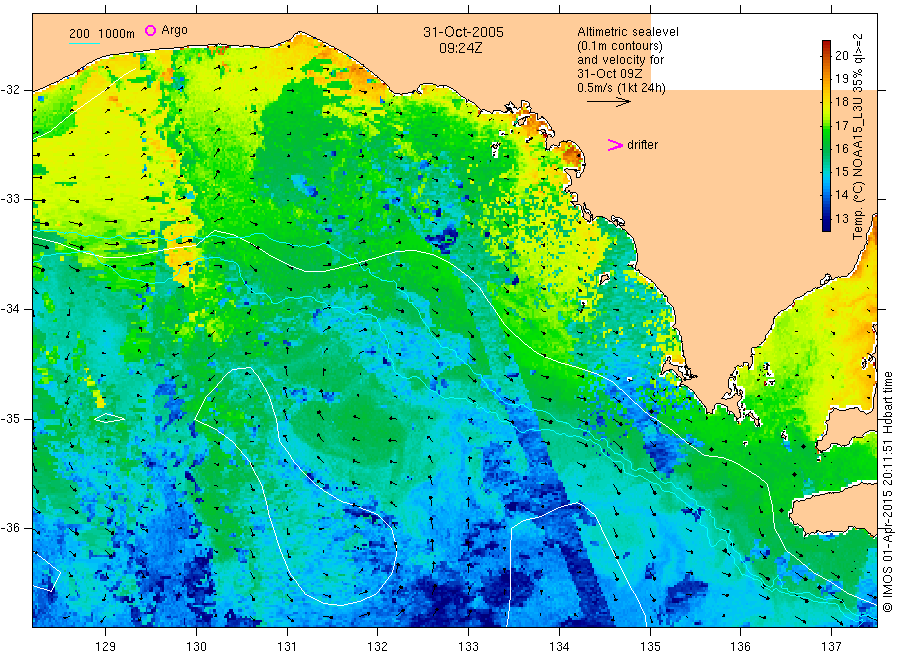The height and width of the screenshot is (660, 900).
Task: Click the 'Temp. (°C) NOAA15_L3U' axis label
Action: [x=858, y=169]
